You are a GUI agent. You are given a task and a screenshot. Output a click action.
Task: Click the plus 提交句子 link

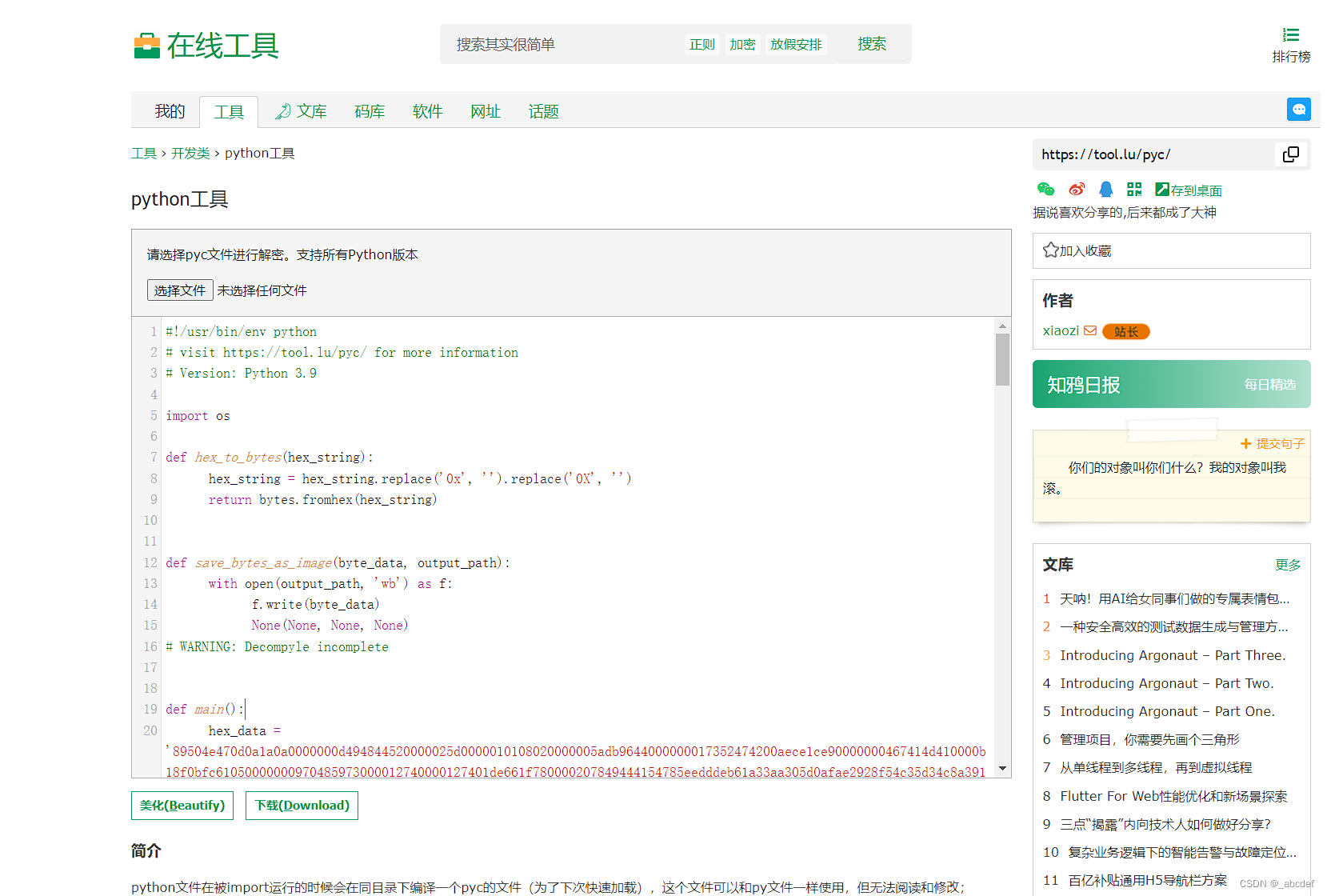[1272, 443]
